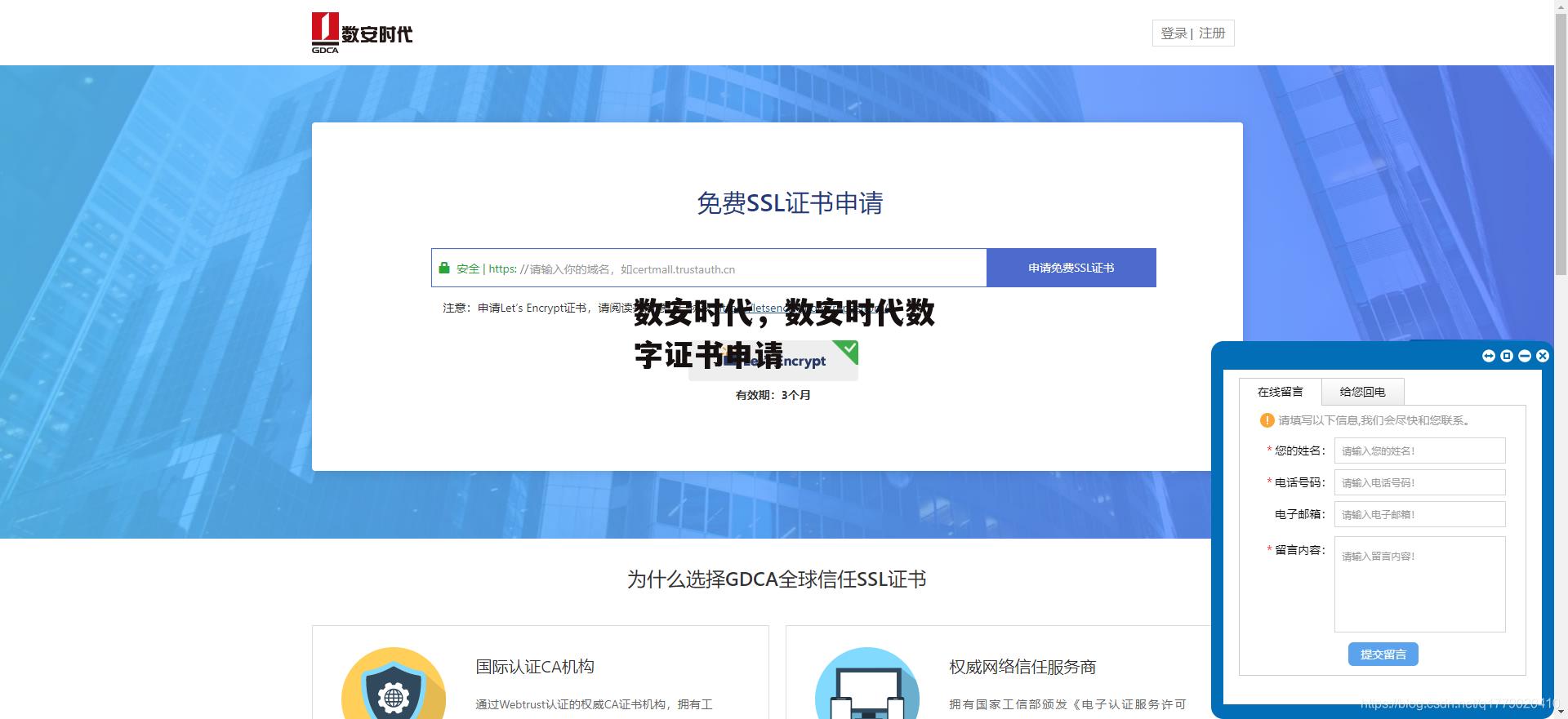
Task: Focus the 您的姓名 name field
Action: tap(1419, 450)
